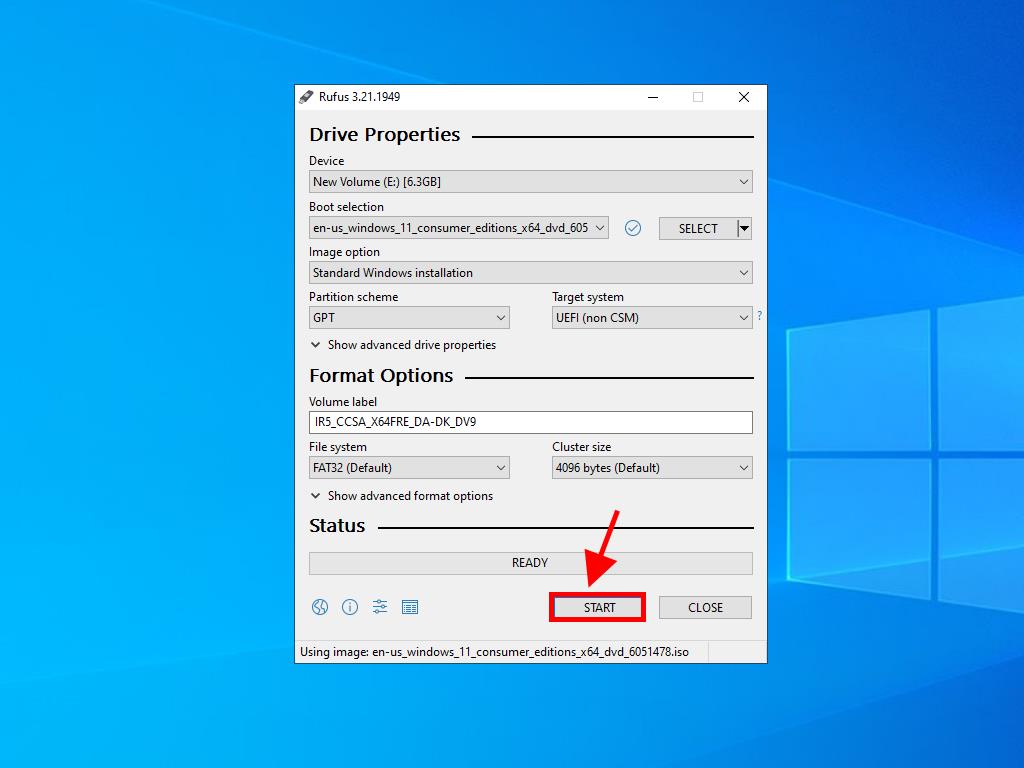Open the Cluster size dropdown
Screen dimensions: 1024x768
pyautogui.click(x=652, y=468)
